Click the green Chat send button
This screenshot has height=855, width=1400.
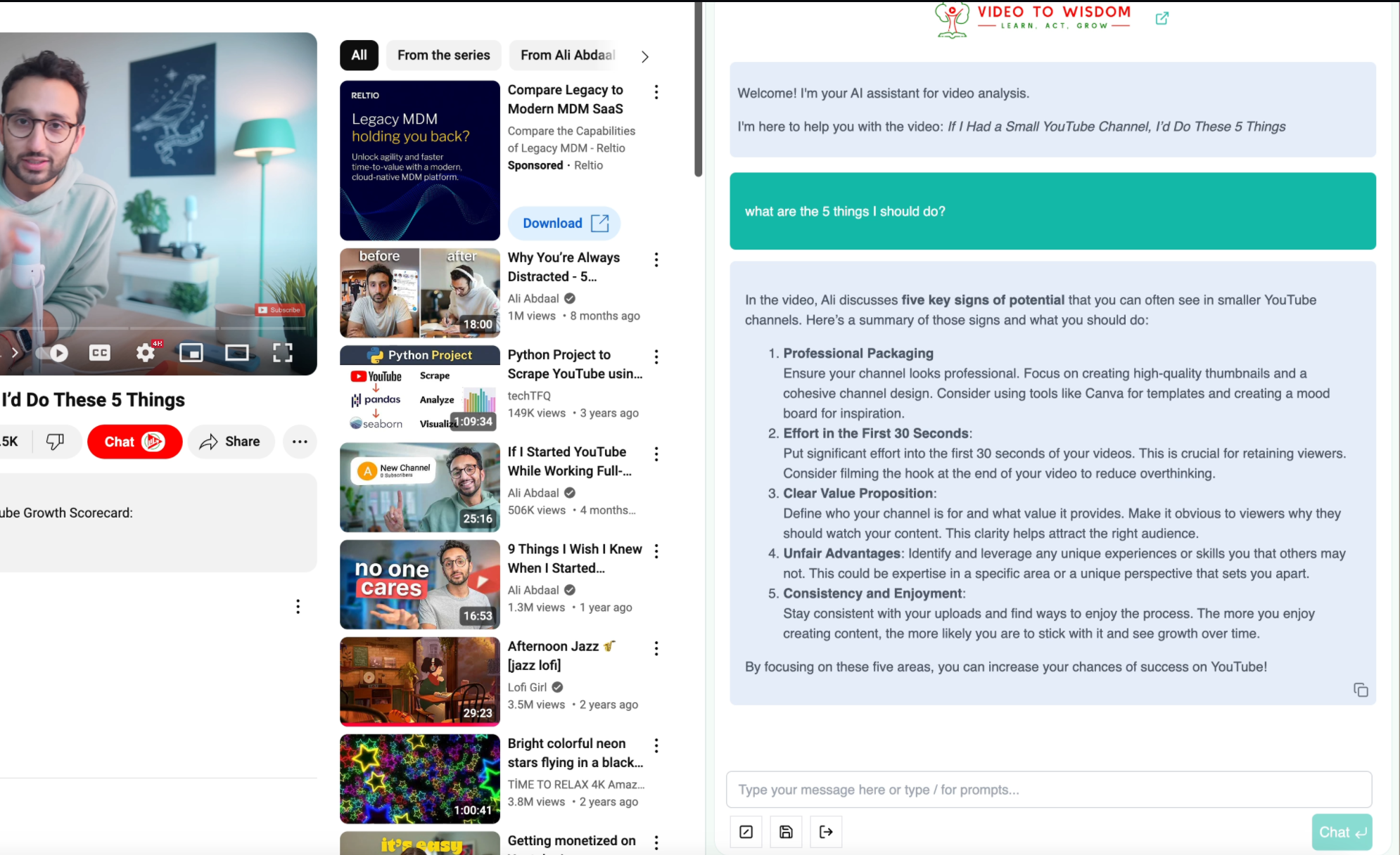click(x=1342, y=832)
